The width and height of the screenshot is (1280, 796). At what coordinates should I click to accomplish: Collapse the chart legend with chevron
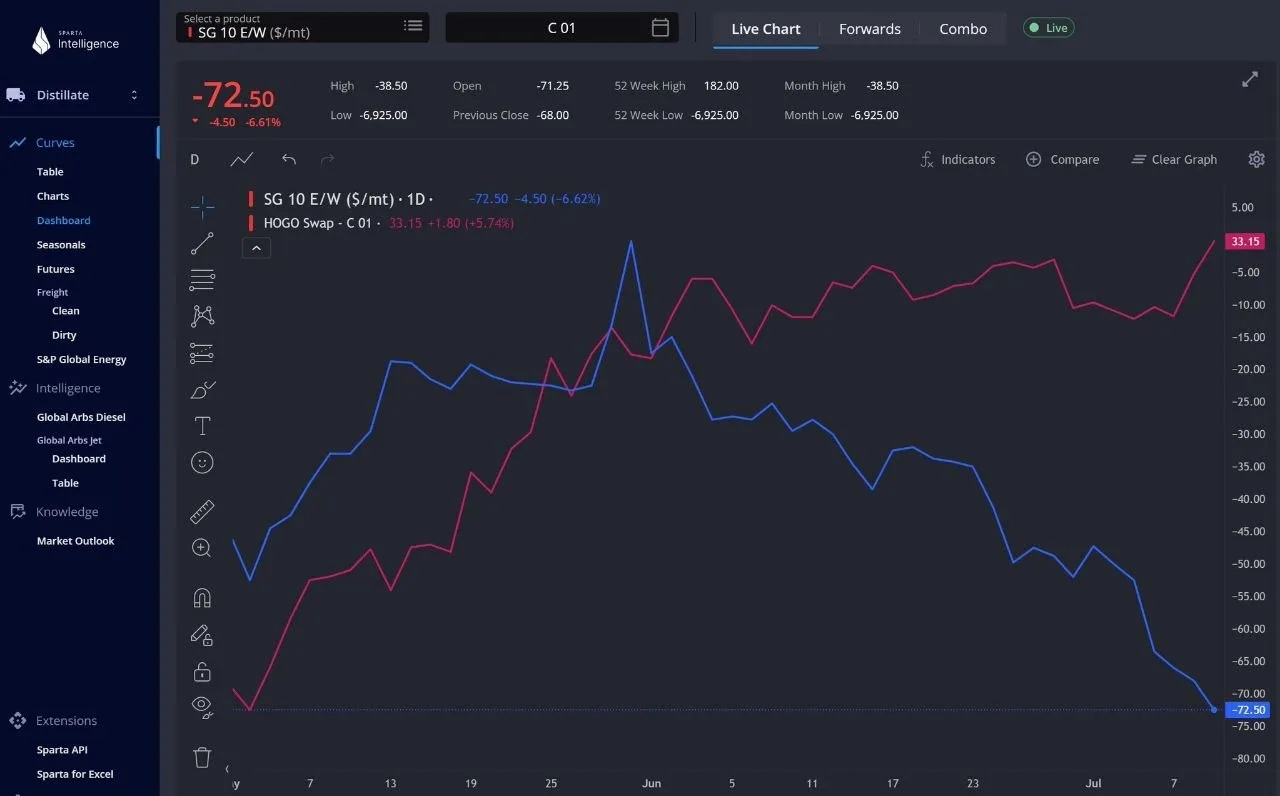256,248
